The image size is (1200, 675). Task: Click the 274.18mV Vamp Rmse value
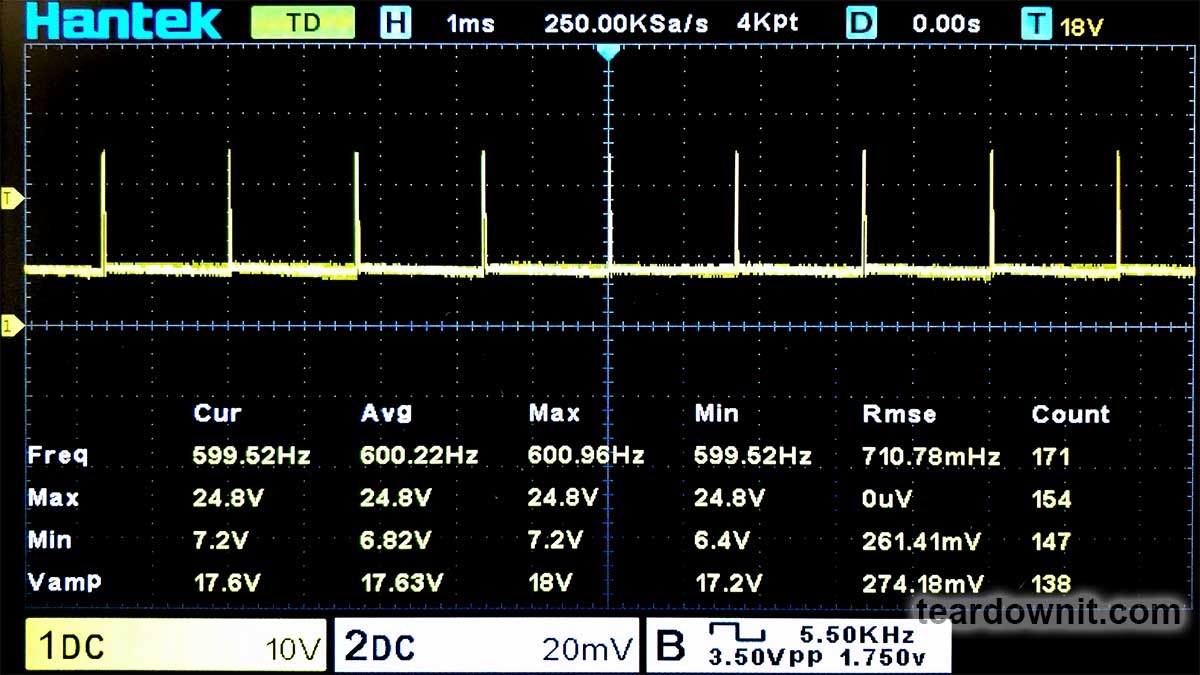pos(923,583)
